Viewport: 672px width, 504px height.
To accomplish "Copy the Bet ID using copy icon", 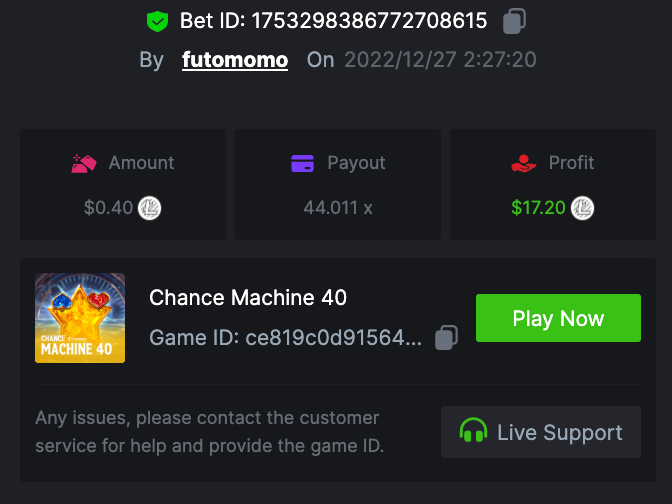I will (x=514, y=20).
